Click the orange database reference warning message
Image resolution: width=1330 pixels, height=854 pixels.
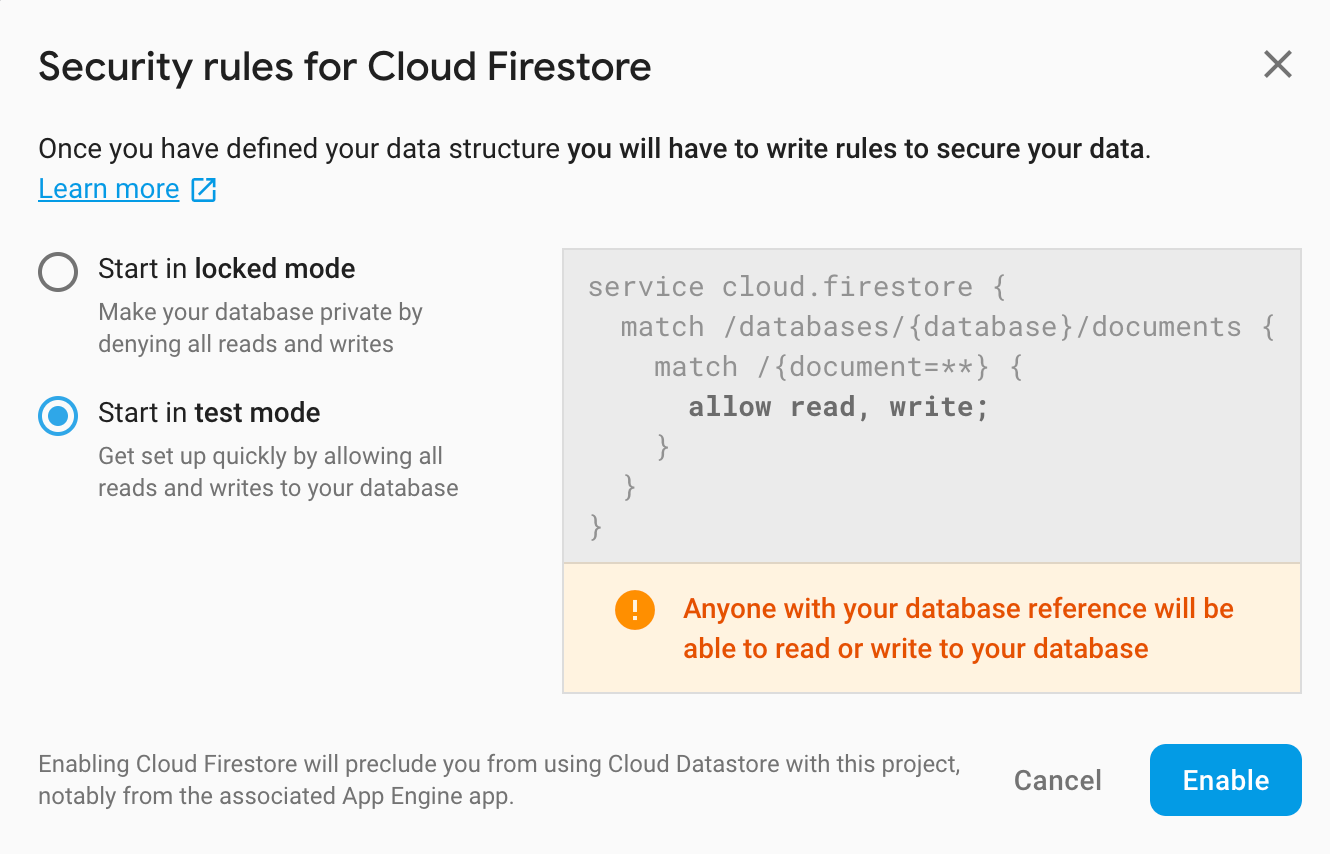pyautogui.click(x=958, y=629)
